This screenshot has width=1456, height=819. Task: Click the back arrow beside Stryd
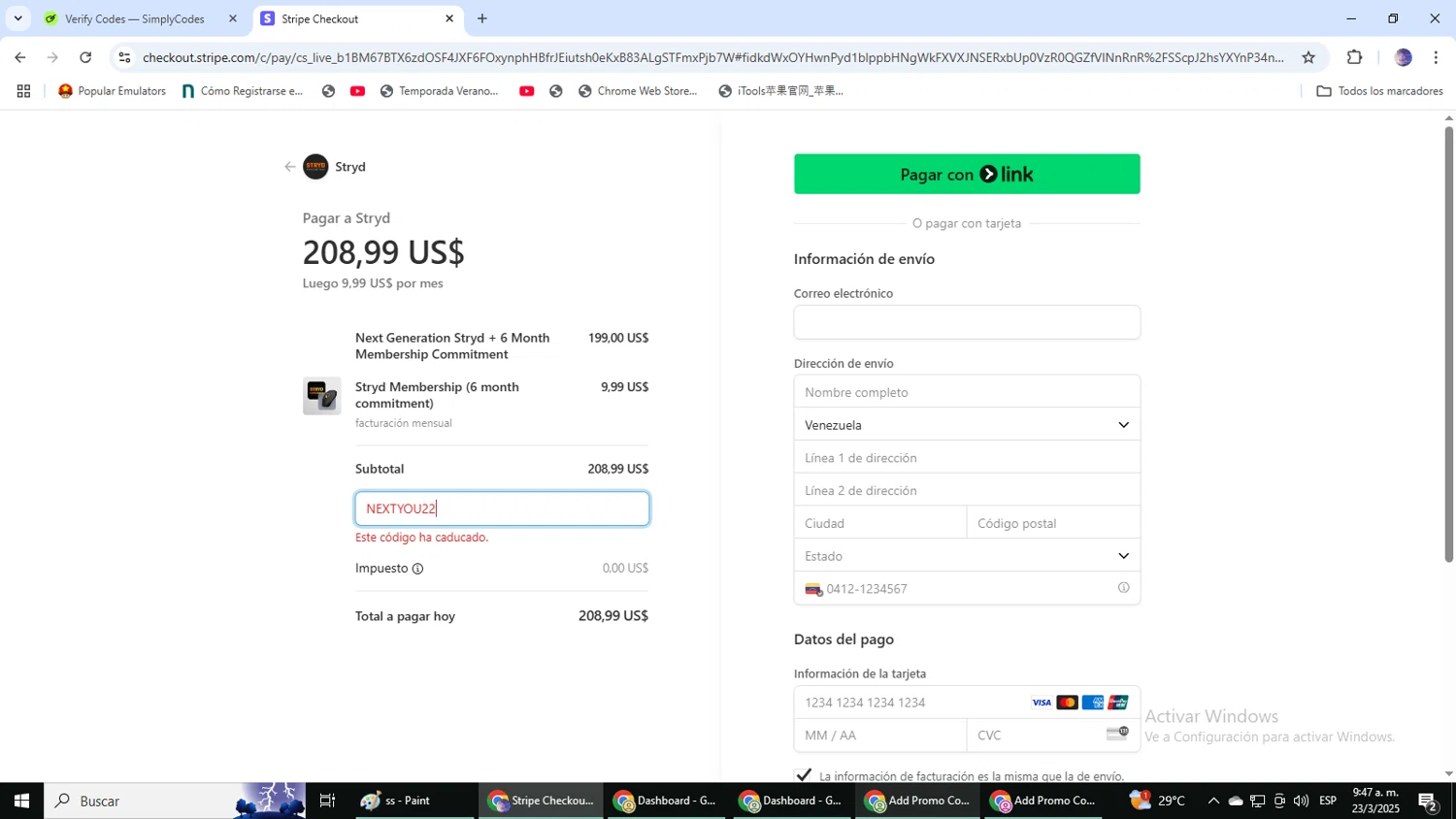pos(289,167)
